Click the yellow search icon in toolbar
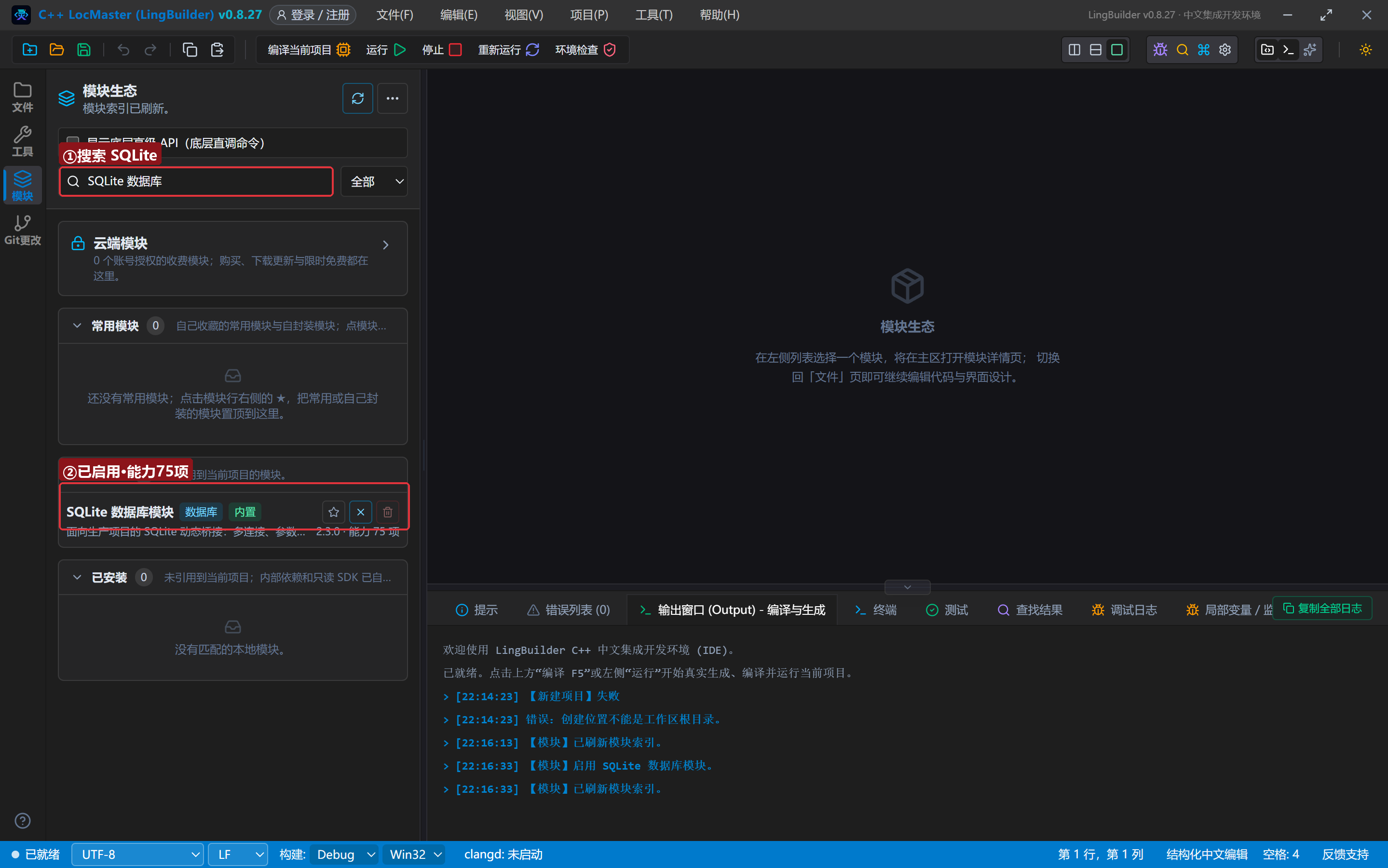This screenshot has height=868, width=1388. pos(1182,50)
